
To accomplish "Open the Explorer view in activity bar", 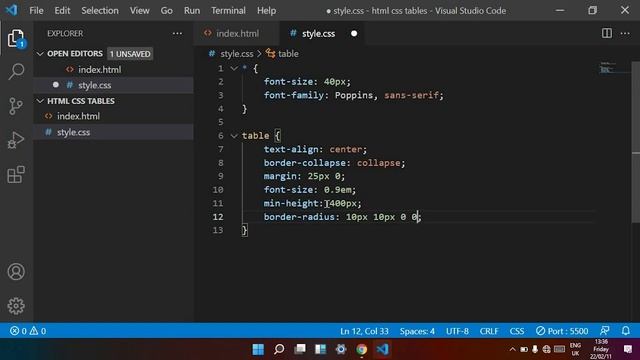I will (x=16, y=38).
